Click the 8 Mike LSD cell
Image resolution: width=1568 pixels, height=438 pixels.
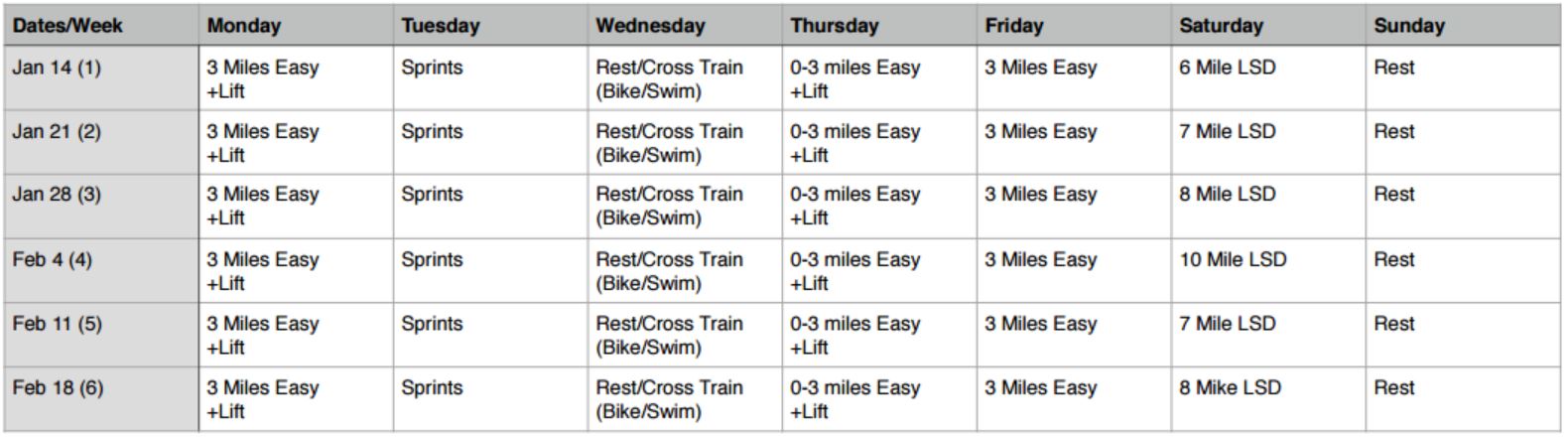tap(1268, 399)
